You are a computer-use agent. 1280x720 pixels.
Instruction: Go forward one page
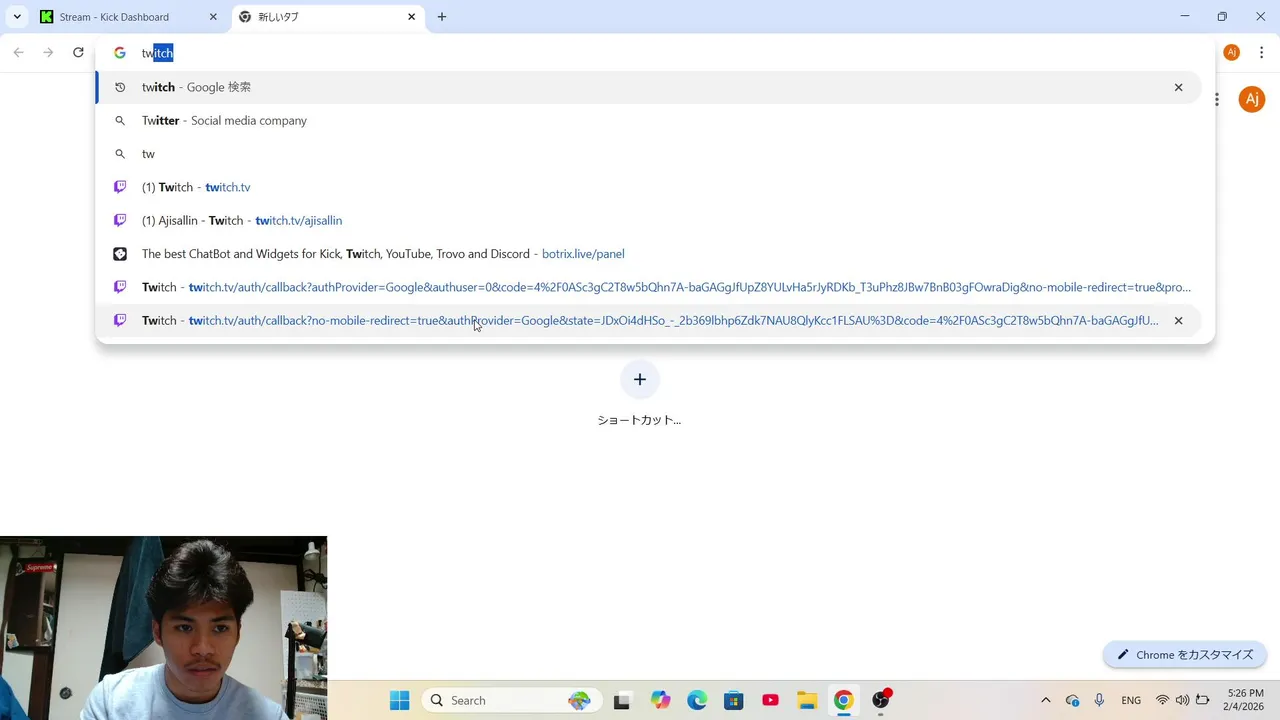[x=48, y=52]
